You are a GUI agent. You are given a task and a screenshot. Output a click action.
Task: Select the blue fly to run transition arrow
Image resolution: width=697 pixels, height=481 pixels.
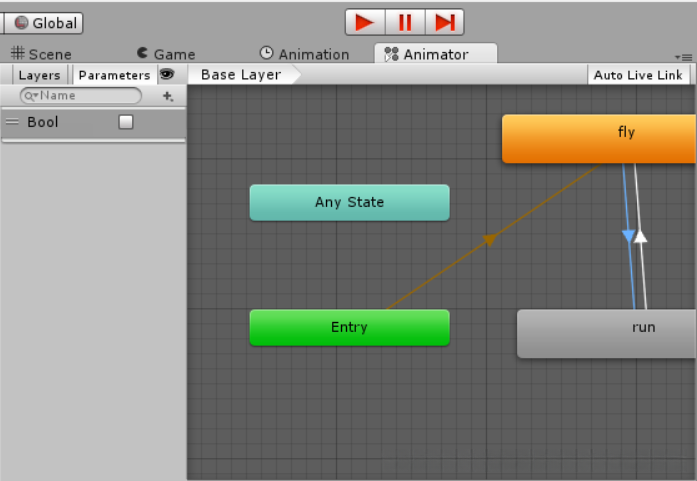[628, 236]
